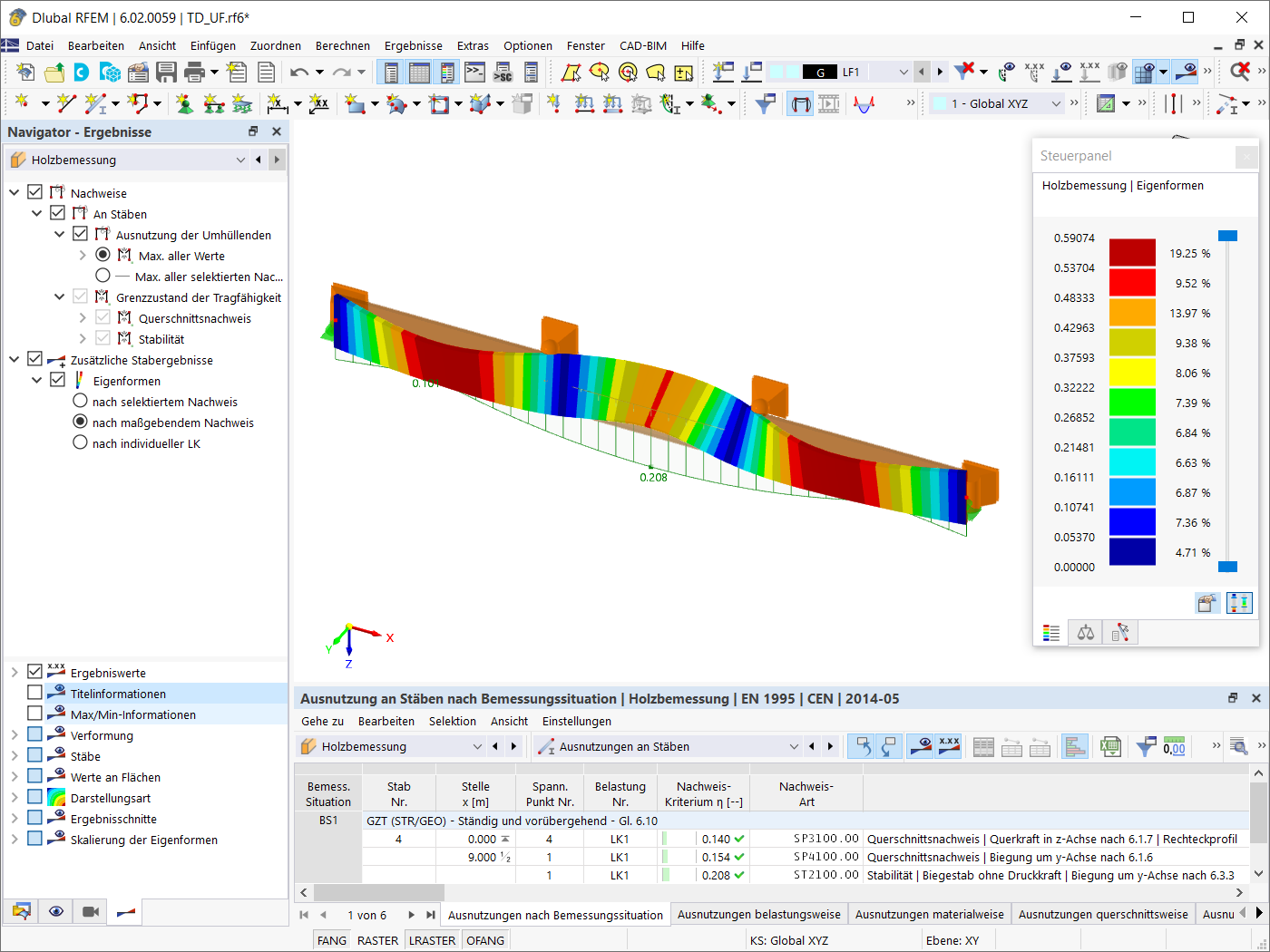Click the 0,00 decimal places icon
This screenshot has height=952, width=1270.
coord(1174,746)
